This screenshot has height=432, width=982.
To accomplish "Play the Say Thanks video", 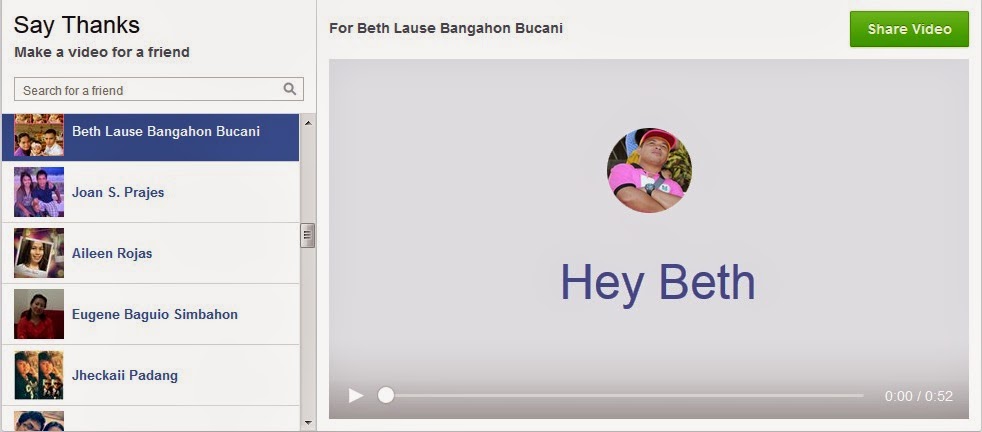I will click(356, 395).
